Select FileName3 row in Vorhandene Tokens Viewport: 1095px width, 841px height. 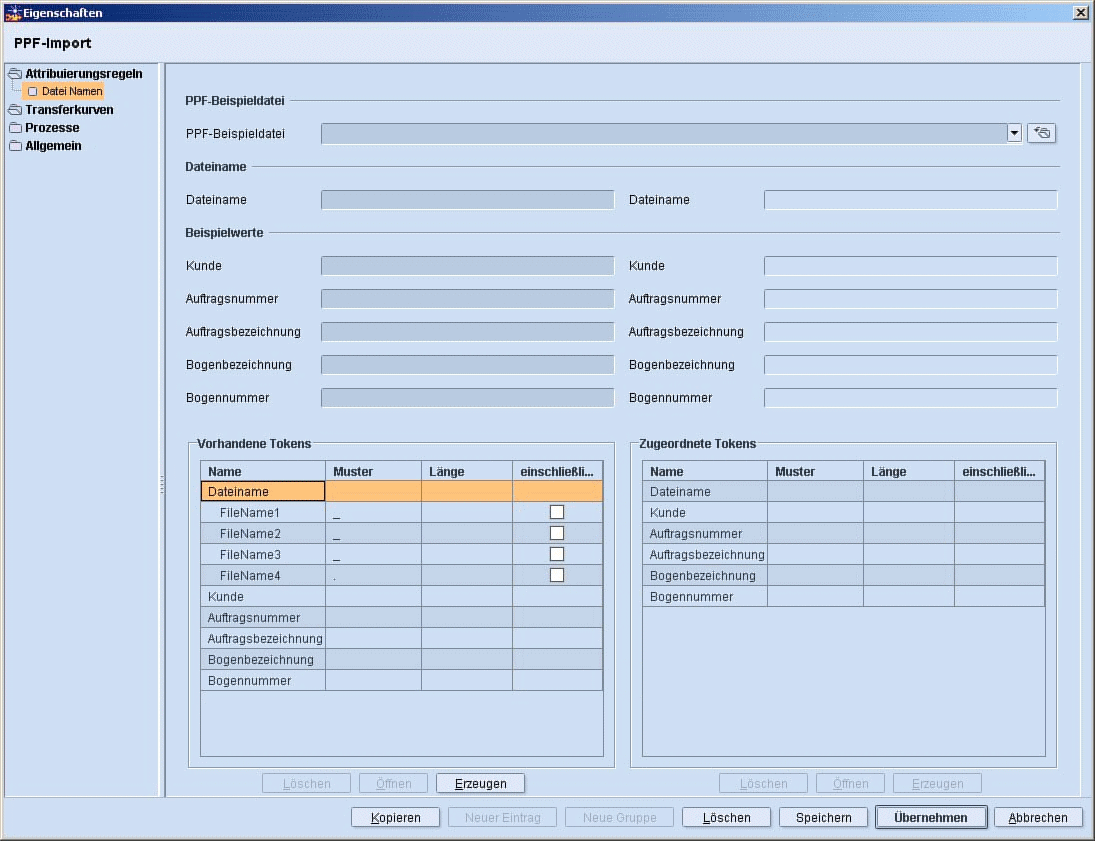(402, 554)
